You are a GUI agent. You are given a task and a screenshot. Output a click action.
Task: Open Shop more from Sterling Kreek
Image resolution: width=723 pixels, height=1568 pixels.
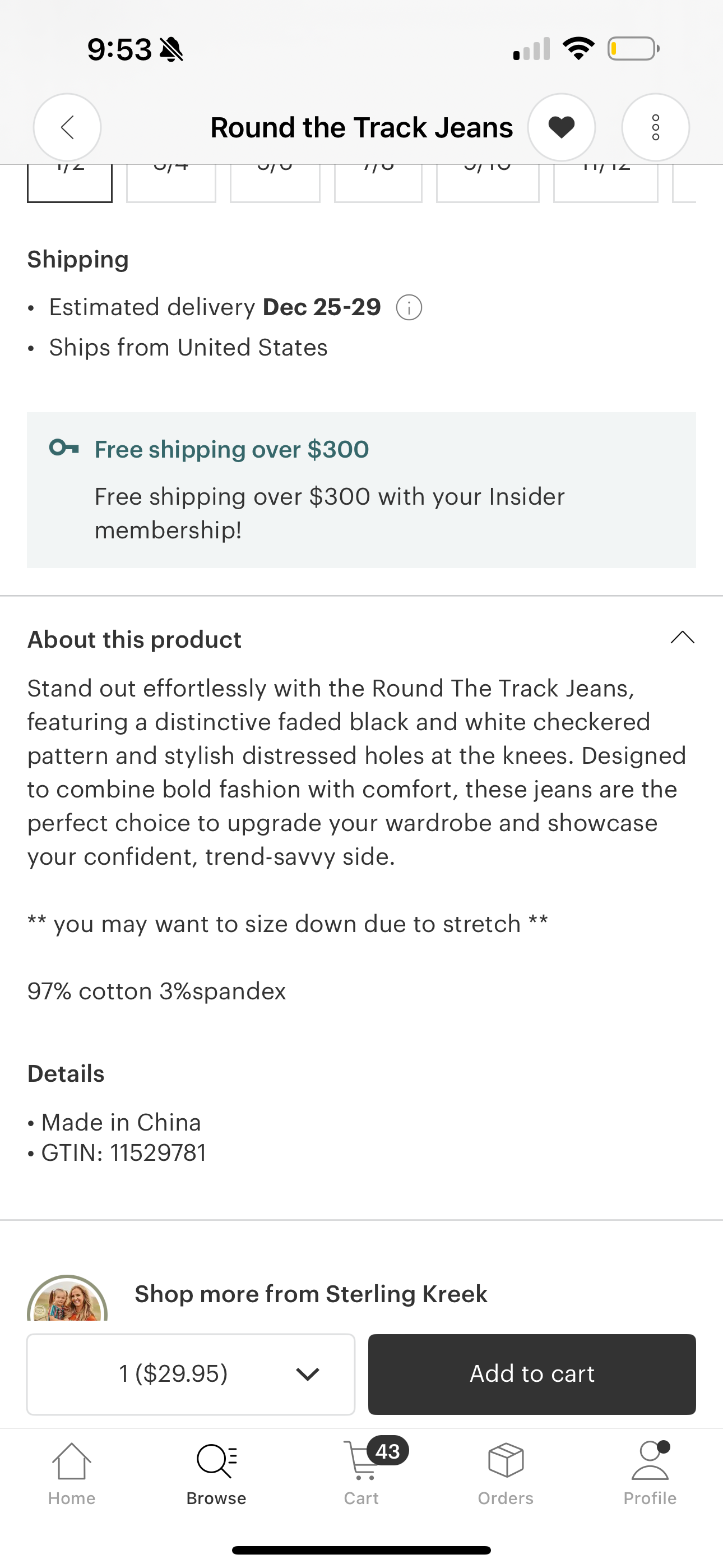coord(310,1294)
